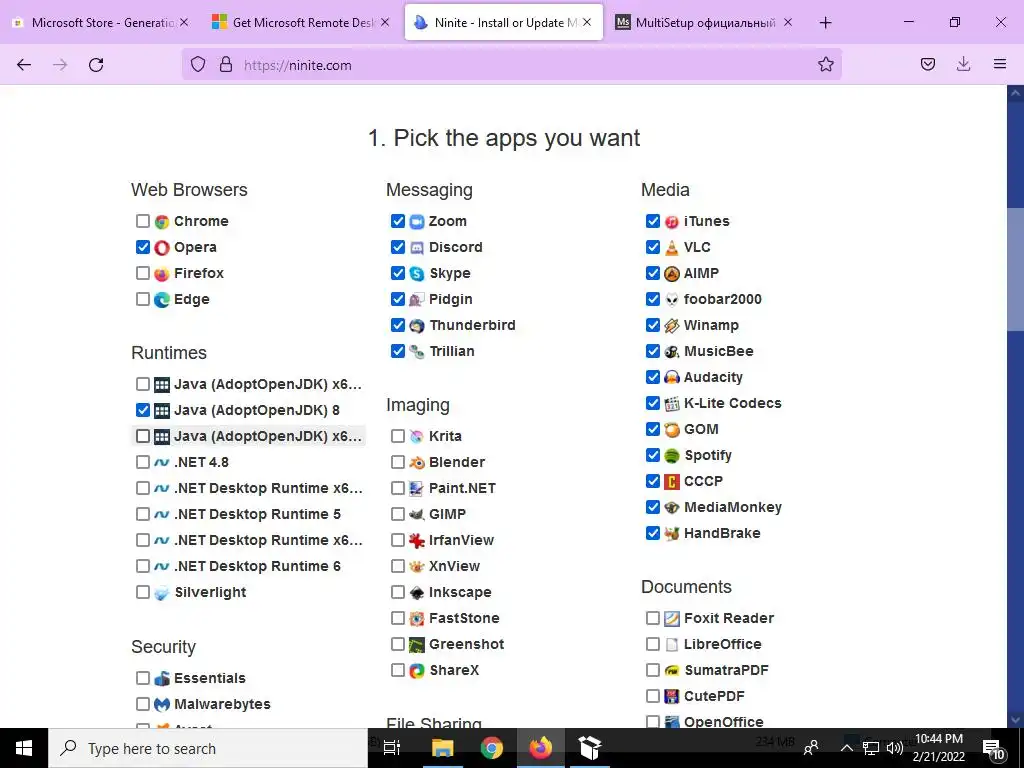Click the VLC cone icon
This screenshot has width=1024, height=768.
coord(672,248)
